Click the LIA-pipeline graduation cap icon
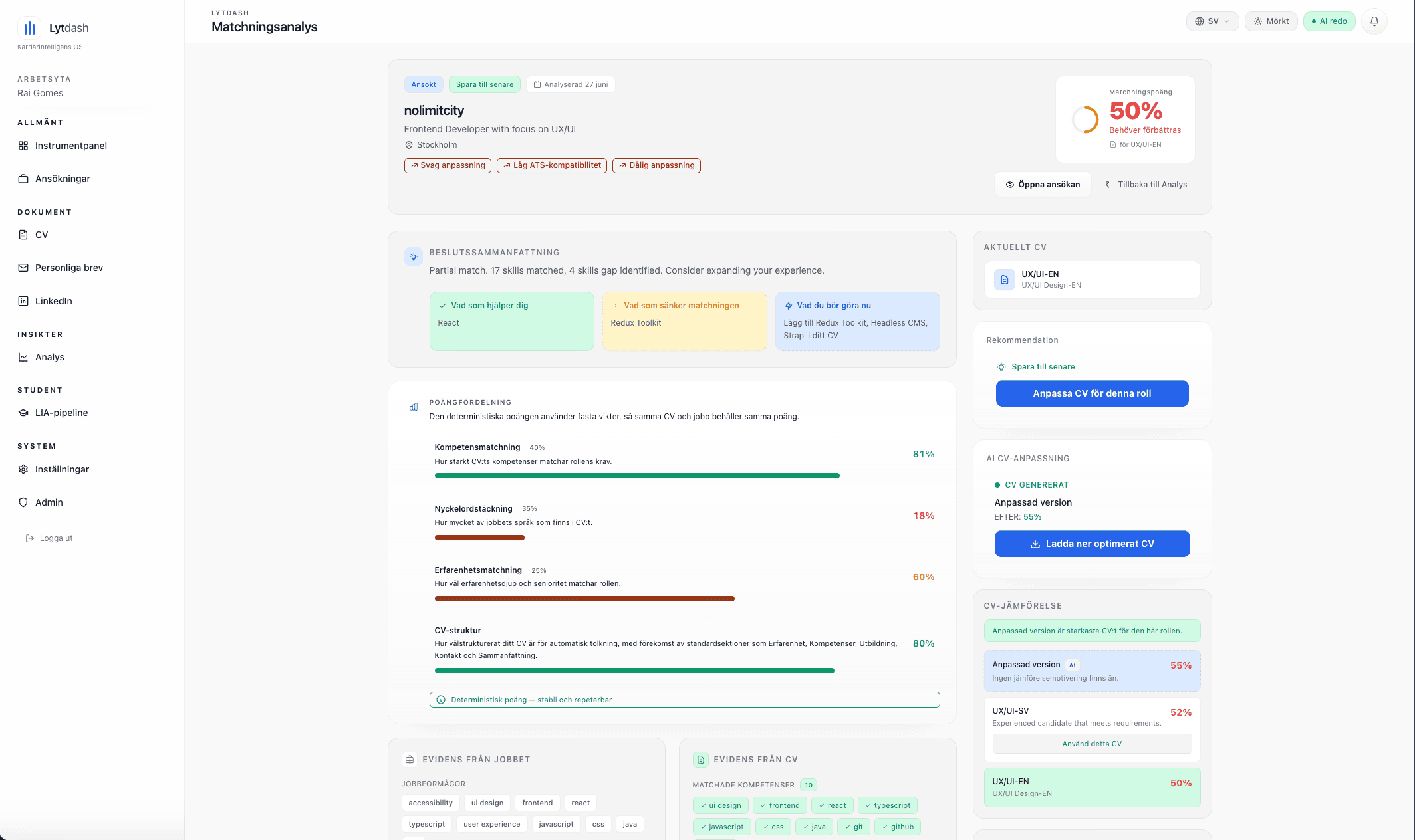 (x=23, y=413)
